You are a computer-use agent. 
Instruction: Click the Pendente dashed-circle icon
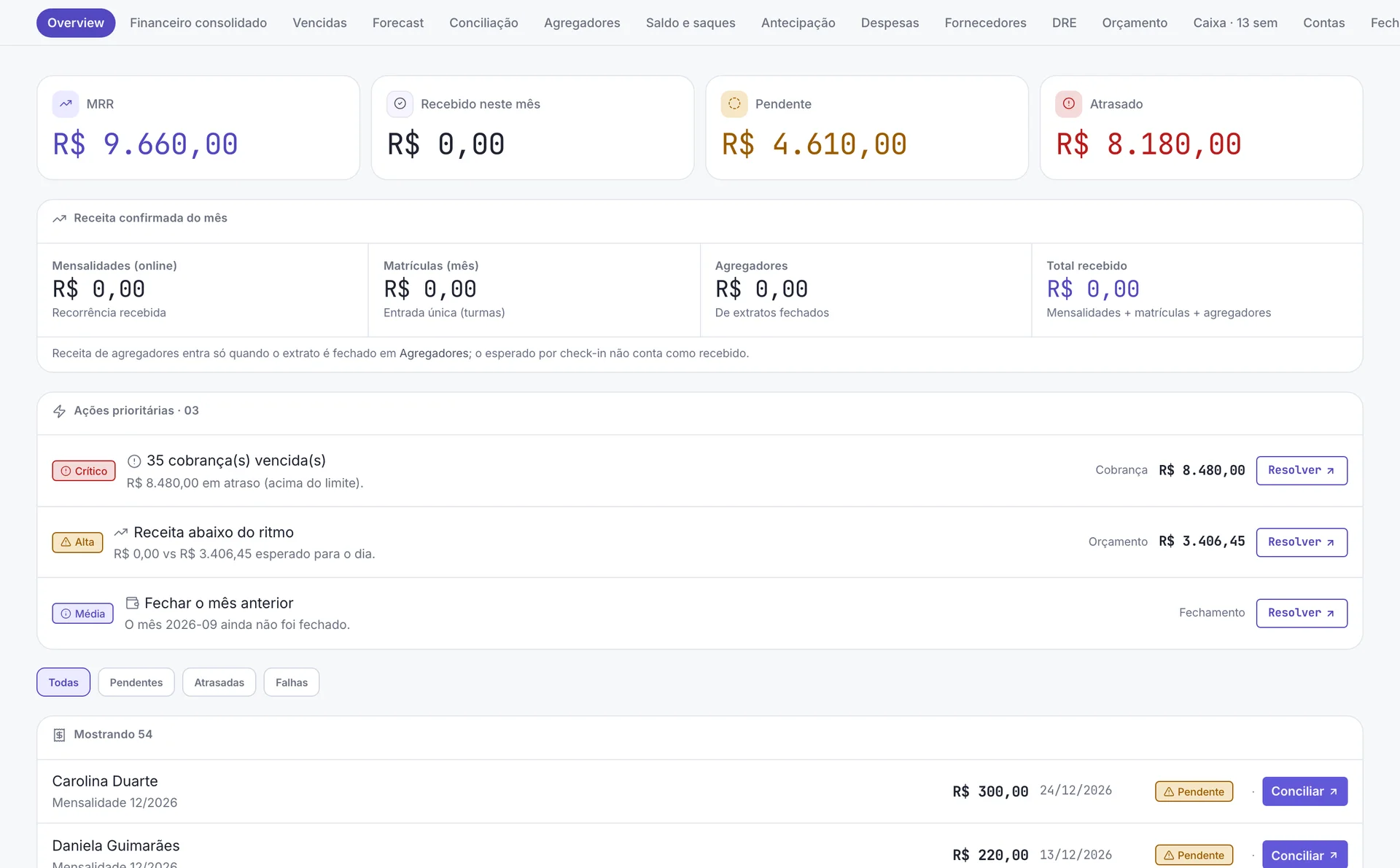tap(734, 104)
